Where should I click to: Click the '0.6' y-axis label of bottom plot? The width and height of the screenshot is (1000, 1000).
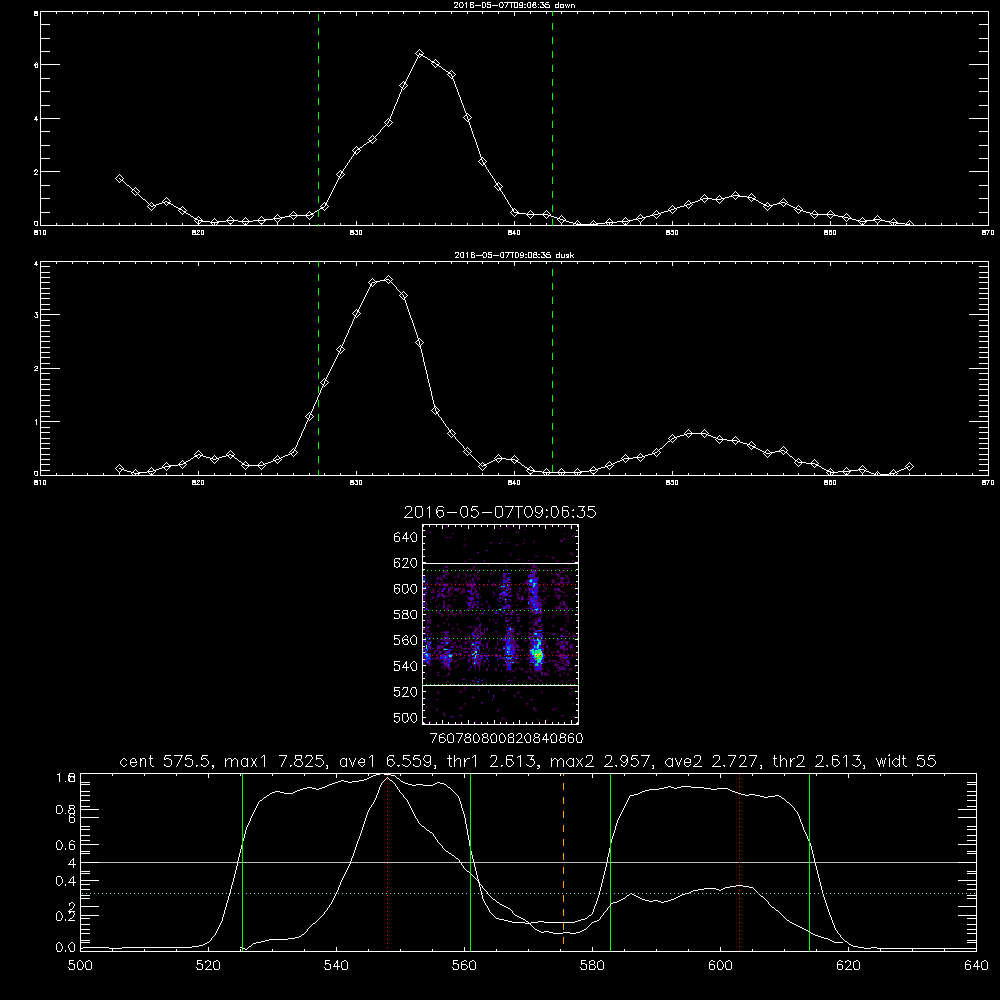coord(66,845)
